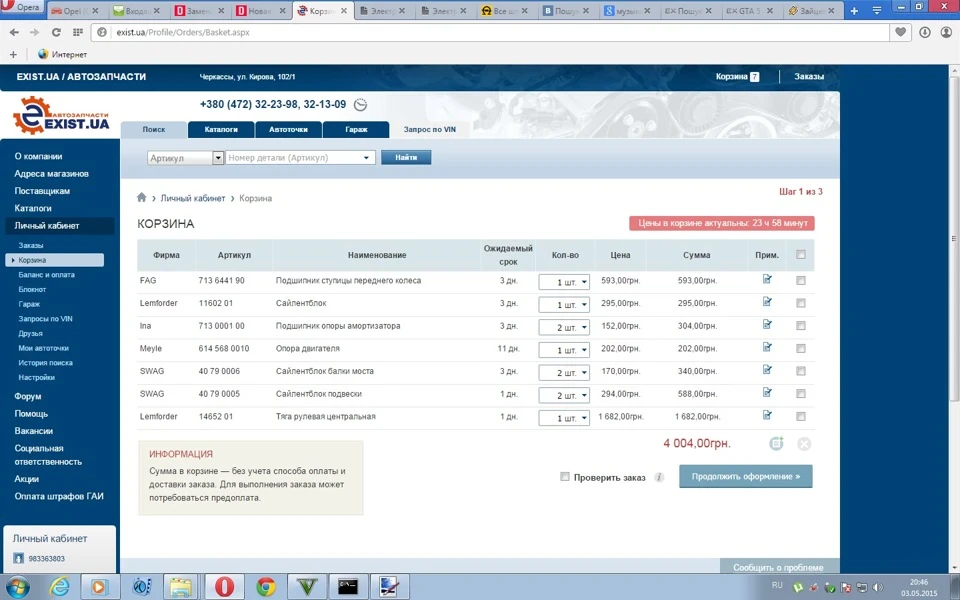Click the clear basket X icon

pyautogui.click(x=804, y=444)
